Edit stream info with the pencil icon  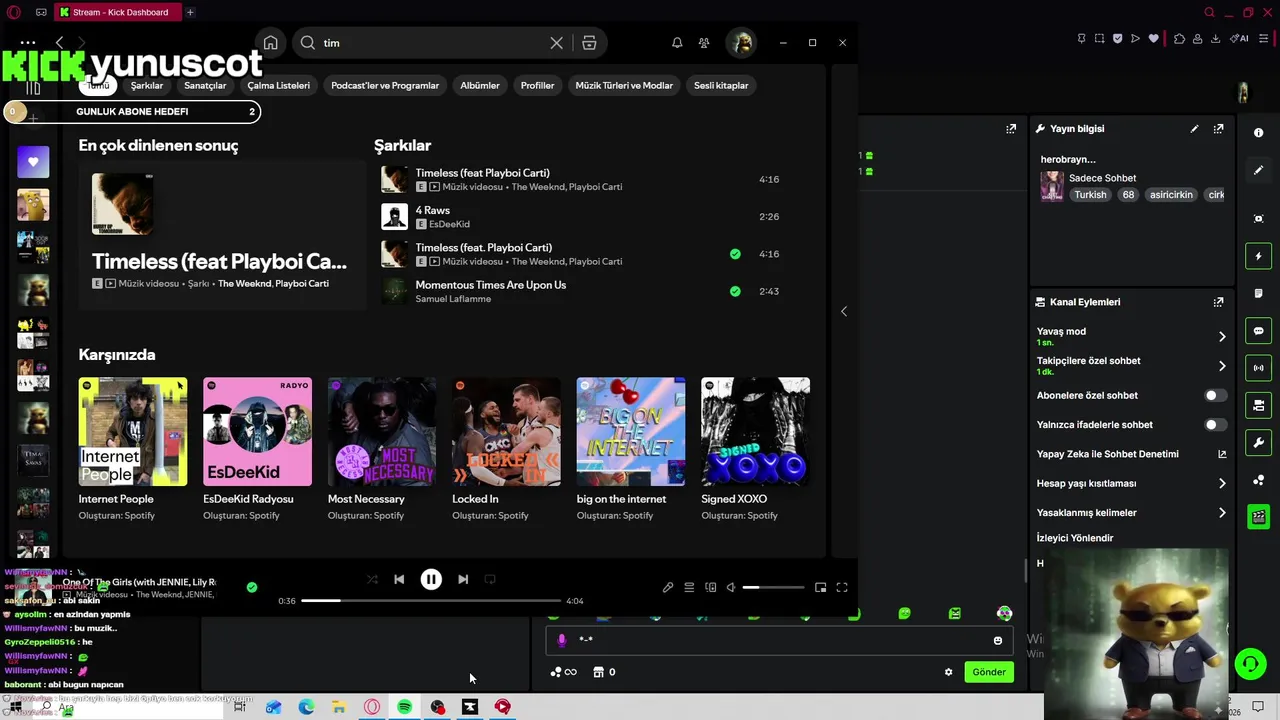pyautogui.click(x=1194, y=129)
